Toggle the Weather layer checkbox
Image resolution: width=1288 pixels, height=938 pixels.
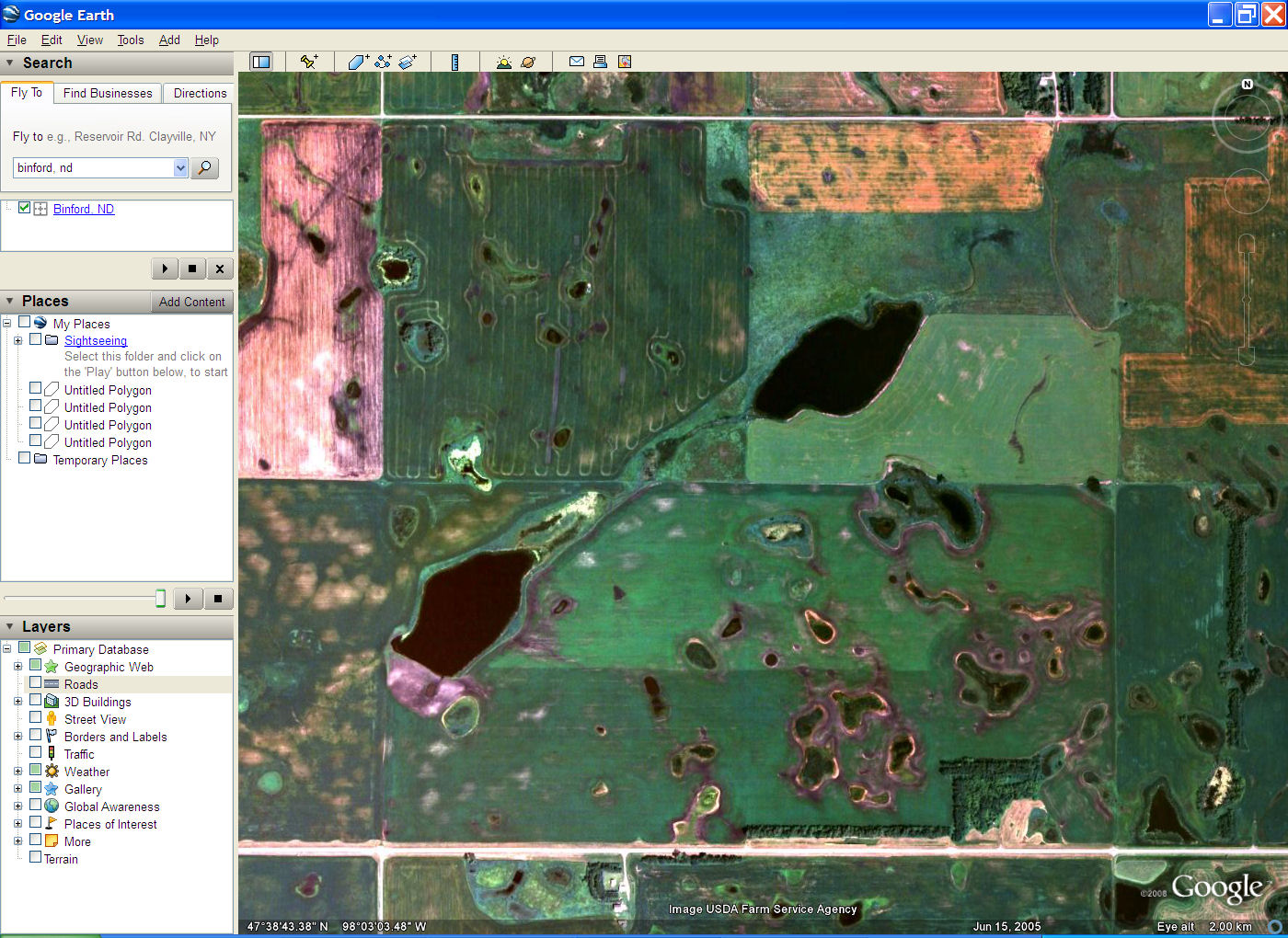click(x=35, y=770)
